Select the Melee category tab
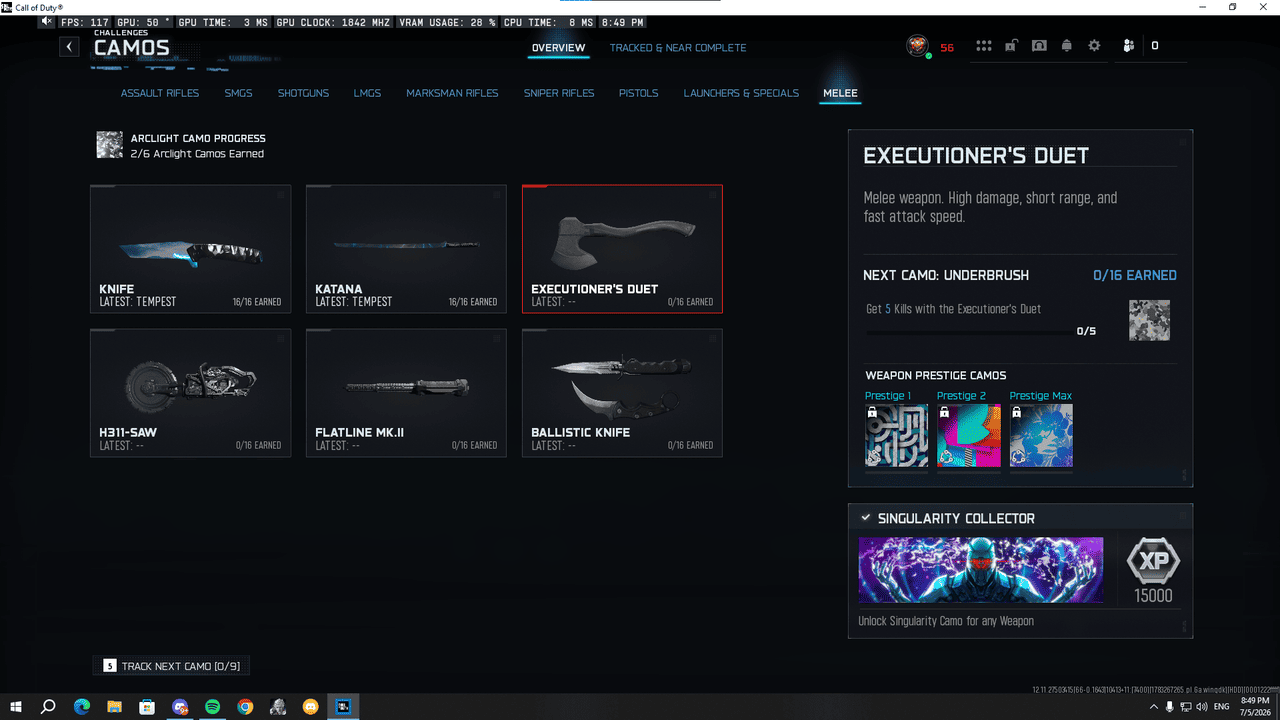Screen dimensions: 1280x720 [x=840, y=93]
